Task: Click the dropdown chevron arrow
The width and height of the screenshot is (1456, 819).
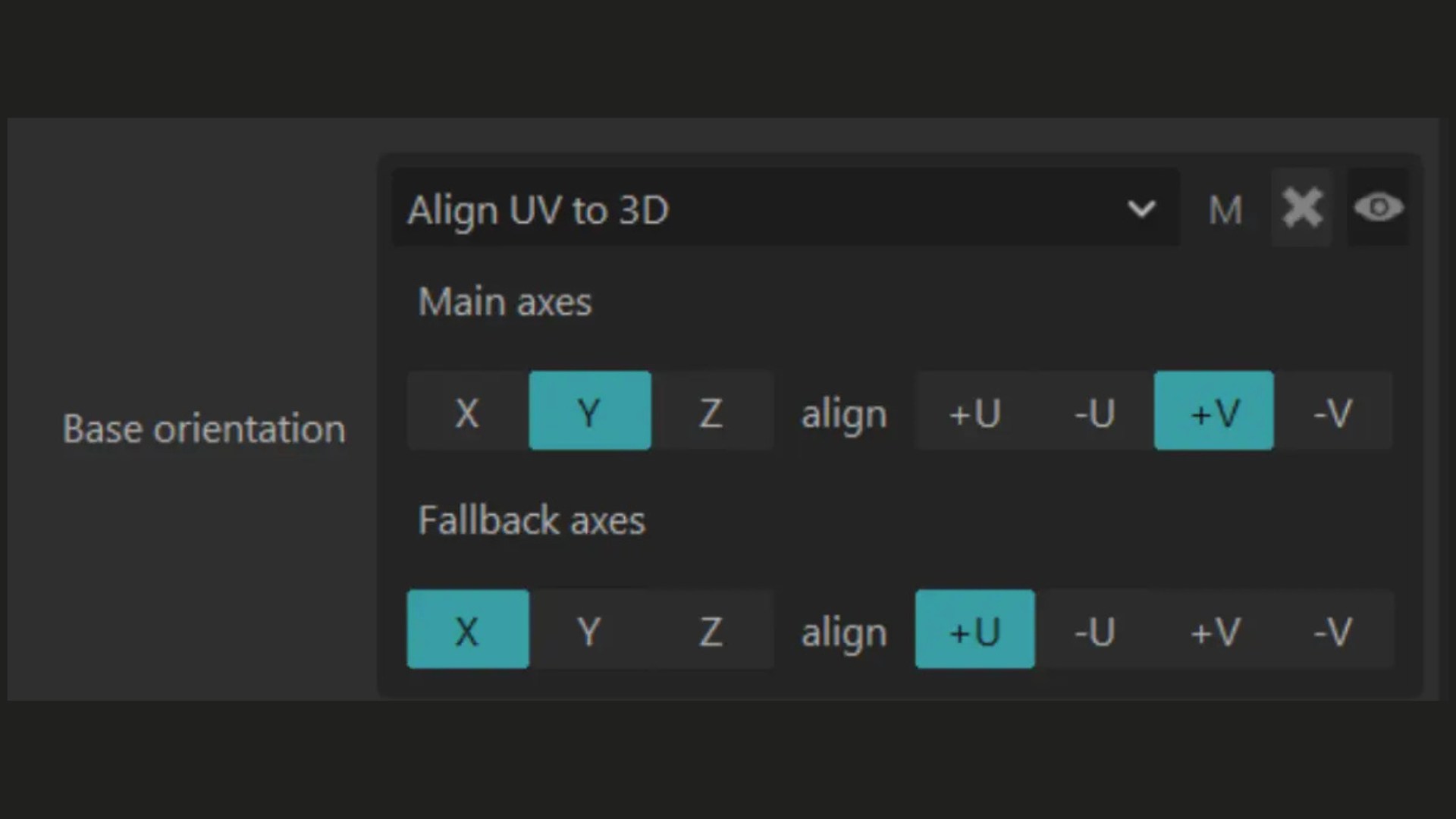Action: (x=1141, y=209)
